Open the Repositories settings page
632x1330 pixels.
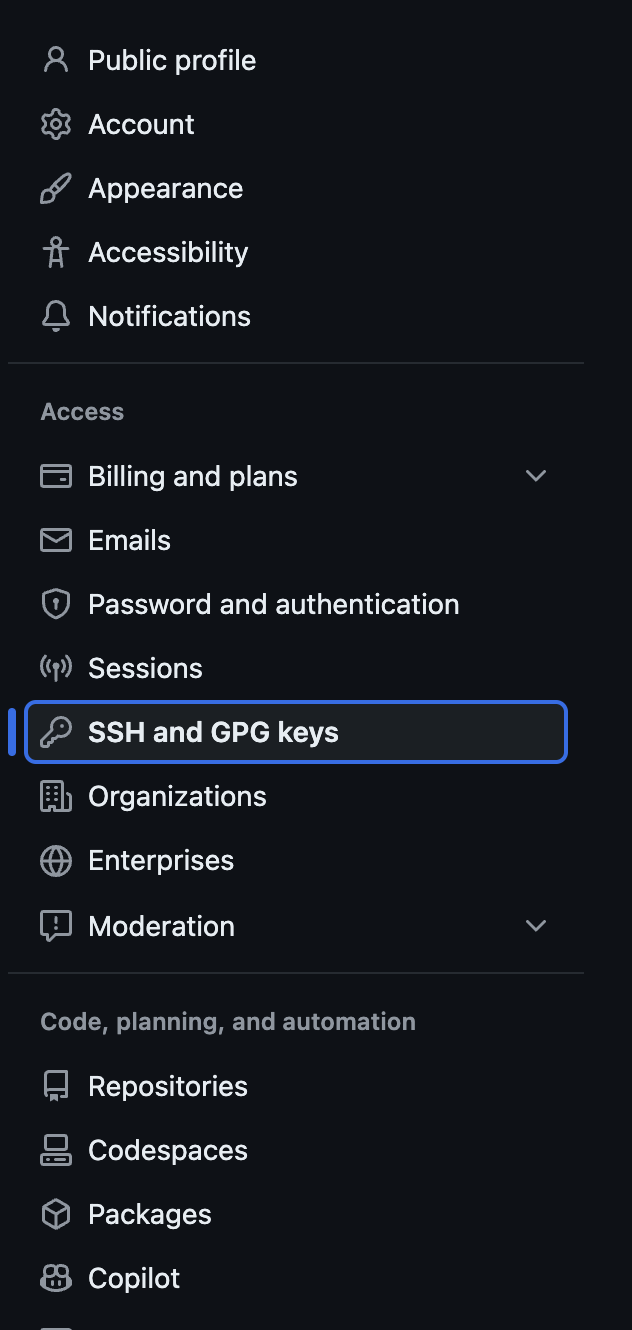(168, 1086)
